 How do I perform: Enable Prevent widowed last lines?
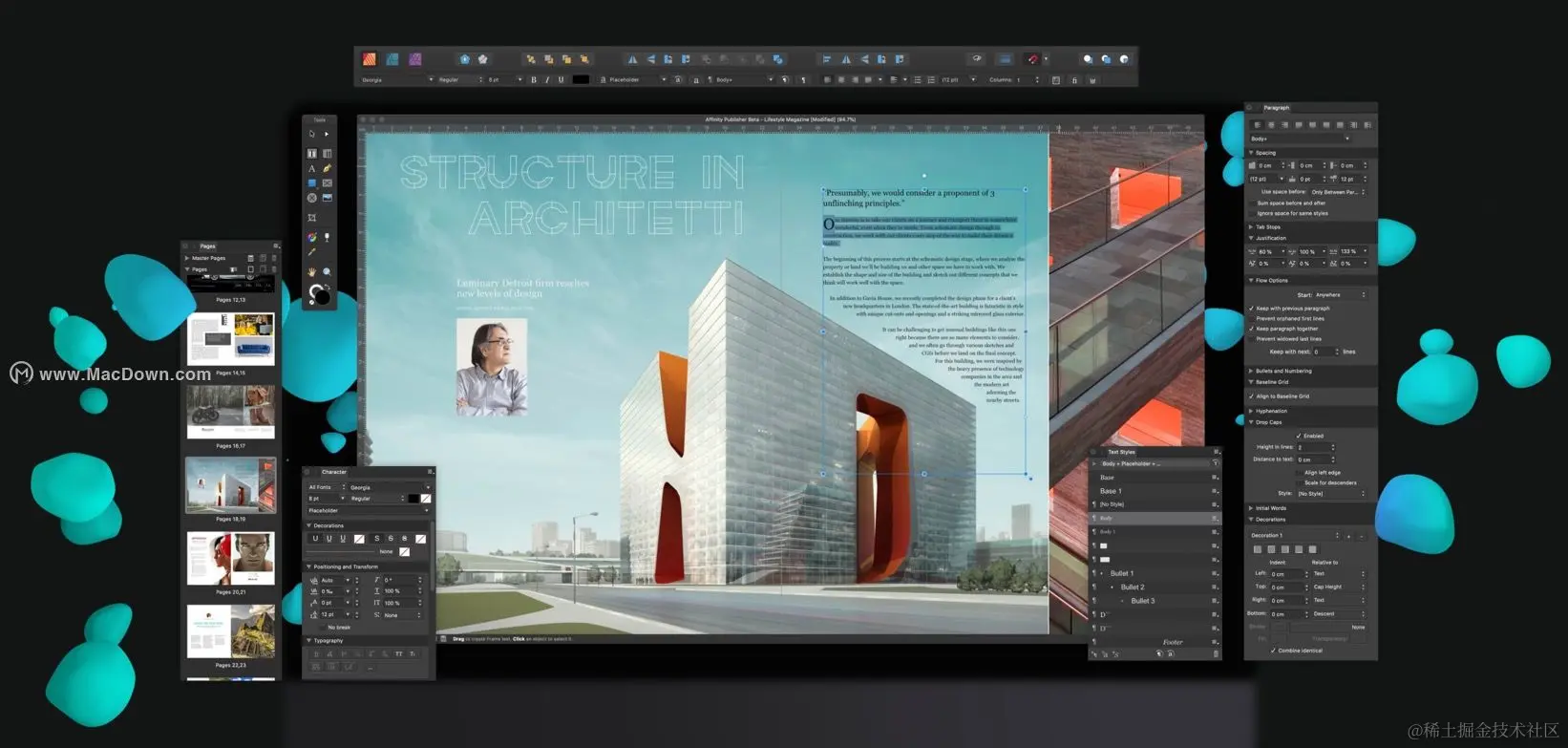[1251, 338]
